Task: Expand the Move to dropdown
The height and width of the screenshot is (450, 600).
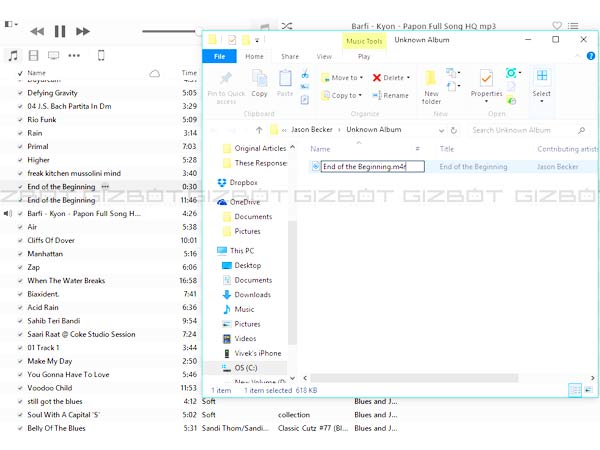Action: tap(347, 77)
